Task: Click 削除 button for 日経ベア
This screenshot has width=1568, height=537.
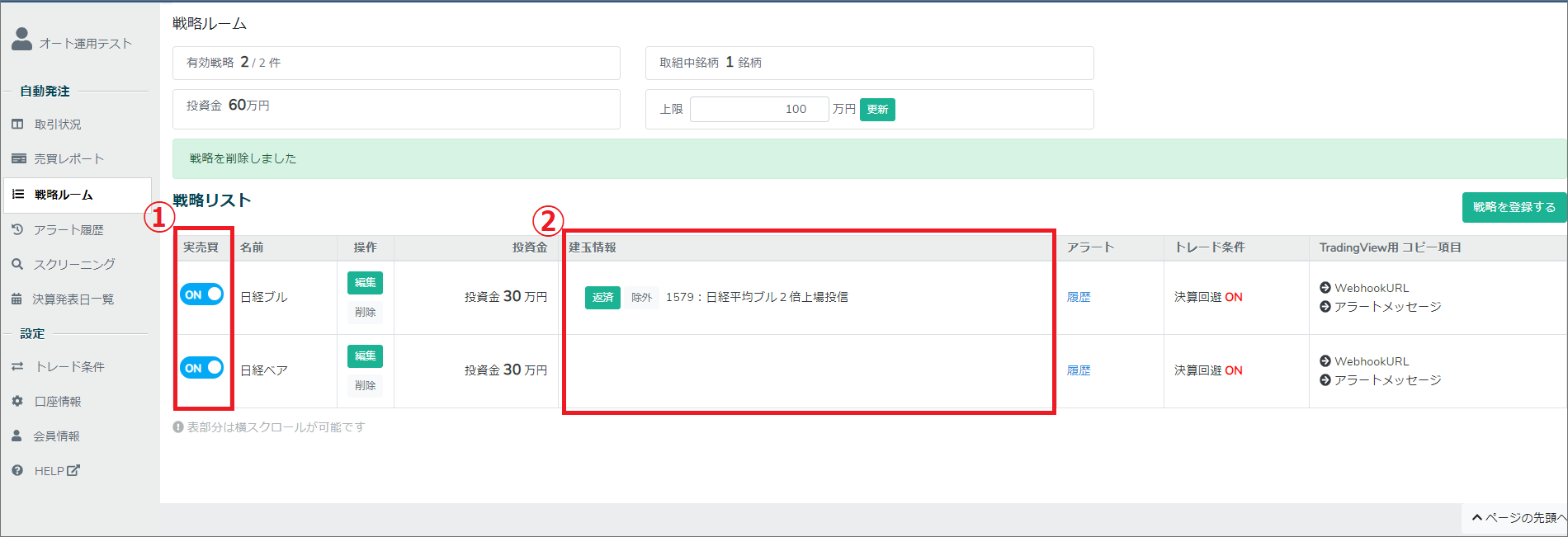Action: point(365,385)
